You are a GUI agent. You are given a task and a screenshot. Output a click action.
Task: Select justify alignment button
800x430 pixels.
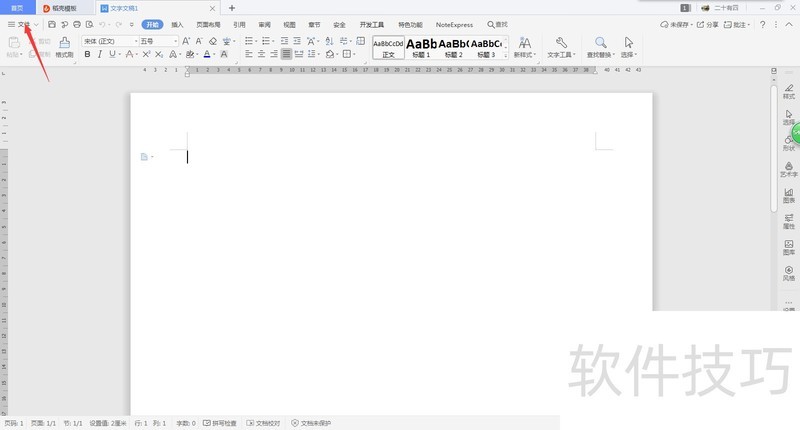tap(286, 54)
